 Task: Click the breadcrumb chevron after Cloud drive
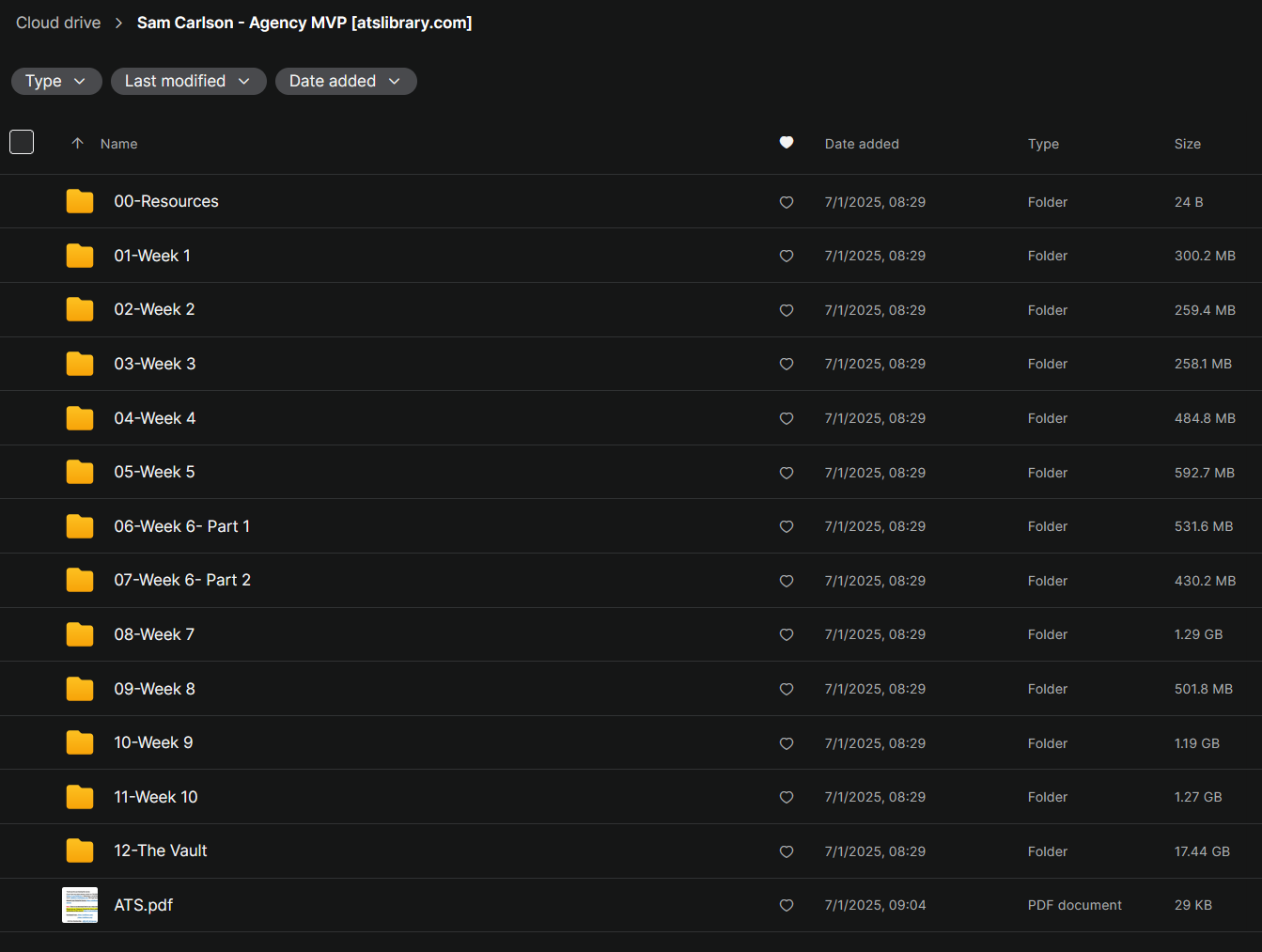118,23
